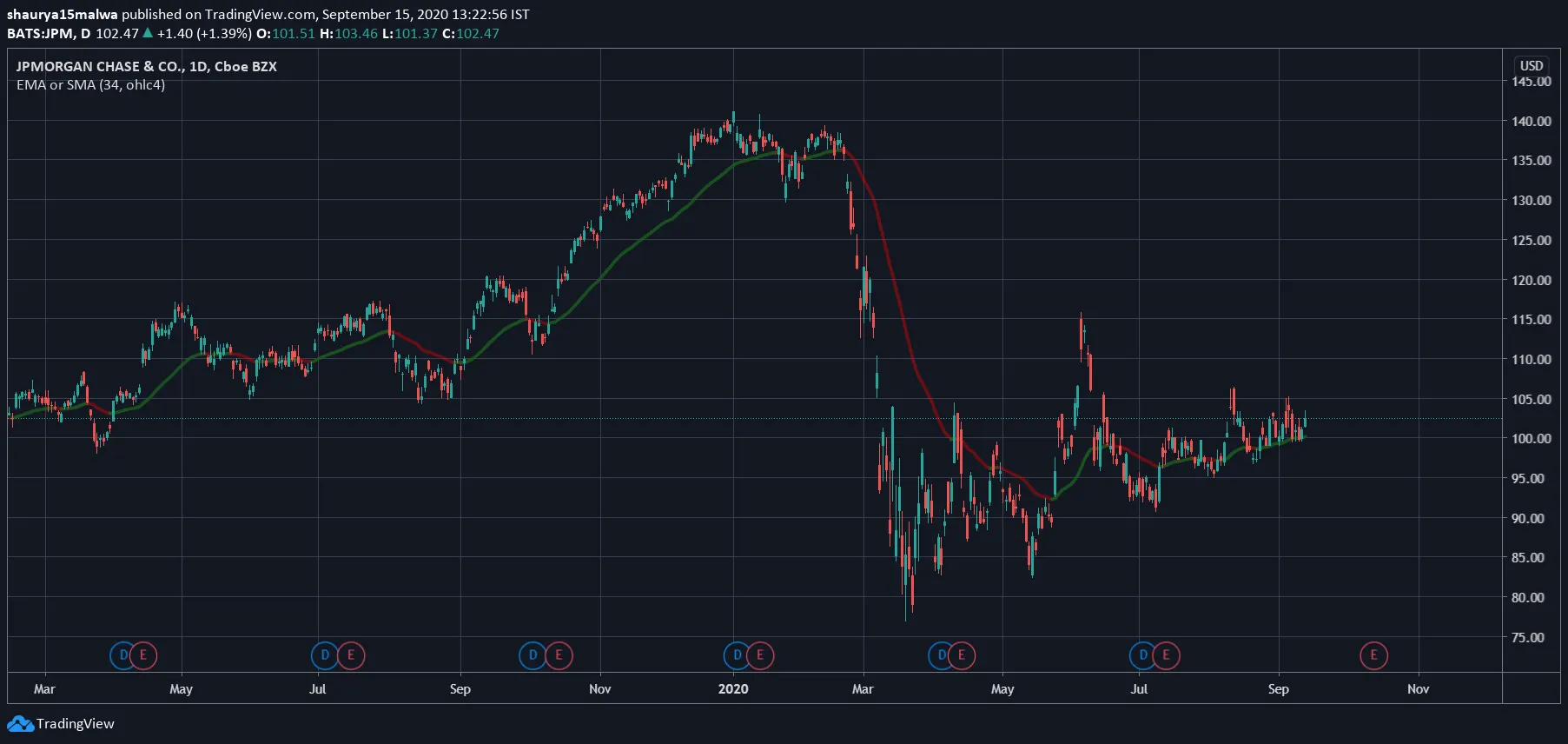
Task: Click the 115.00 price axis label
Action: 1532,320
